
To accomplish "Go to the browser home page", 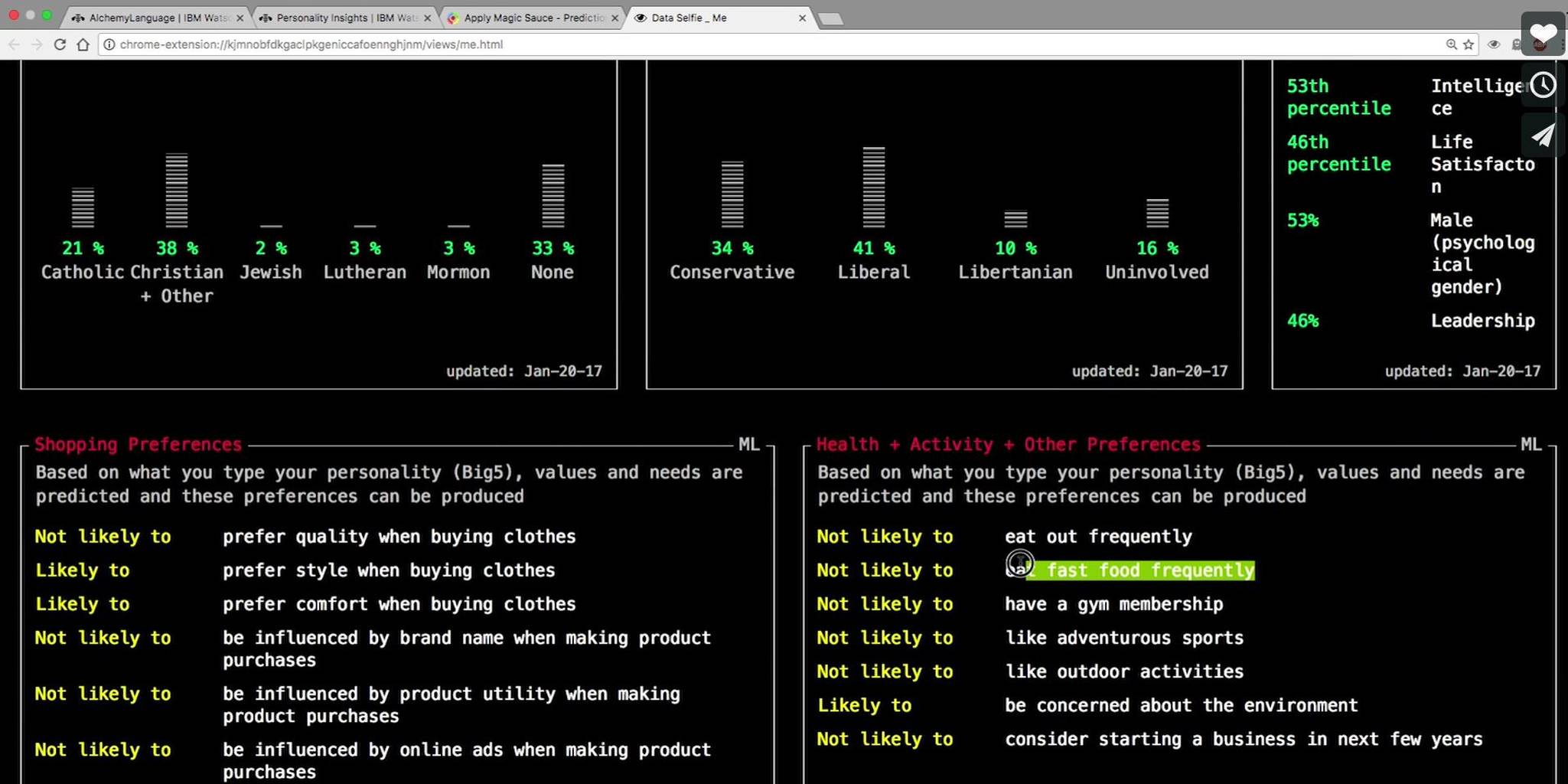I will pos(83,44).
